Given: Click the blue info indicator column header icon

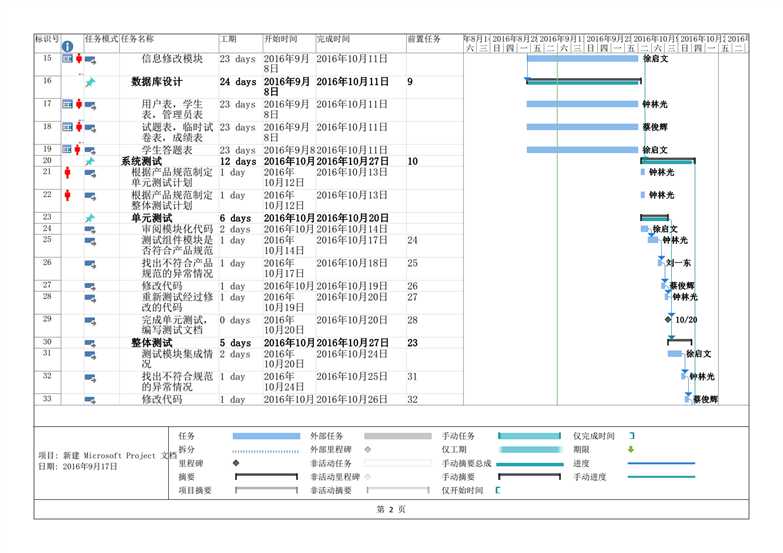Looking at the screenshot, I should click(x=67, y=46).
